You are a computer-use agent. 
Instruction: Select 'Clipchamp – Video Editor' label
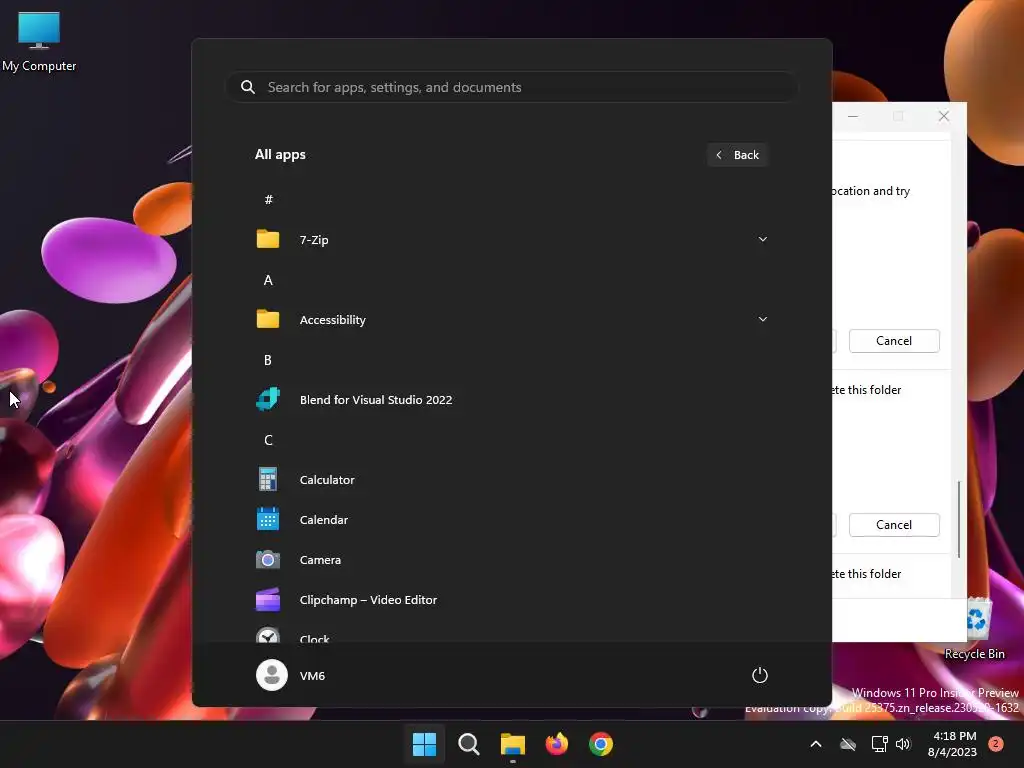point(368,600)
